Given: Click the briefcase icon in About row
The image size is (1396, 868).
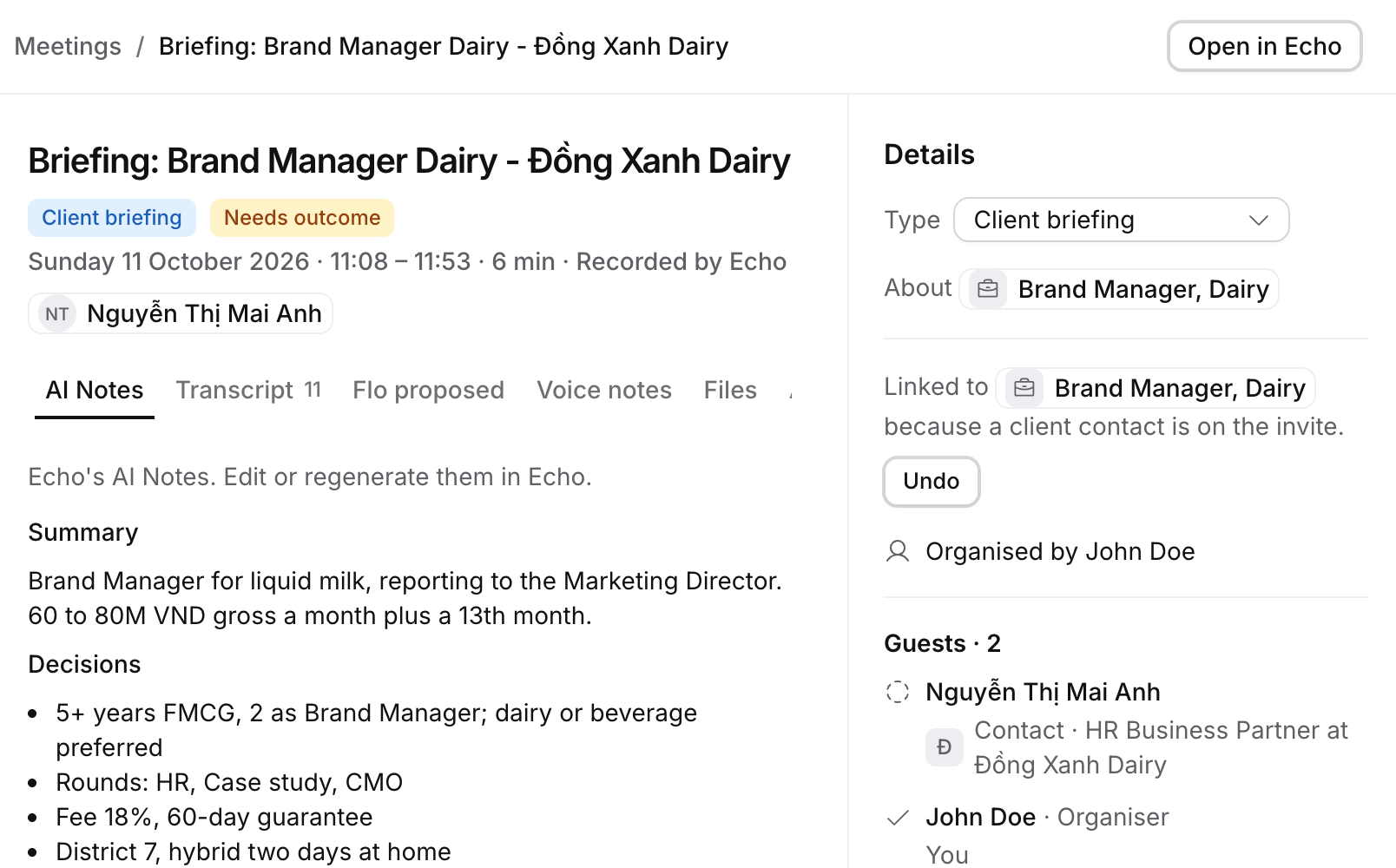Looking at the screenshot, I should pos(988,289).
